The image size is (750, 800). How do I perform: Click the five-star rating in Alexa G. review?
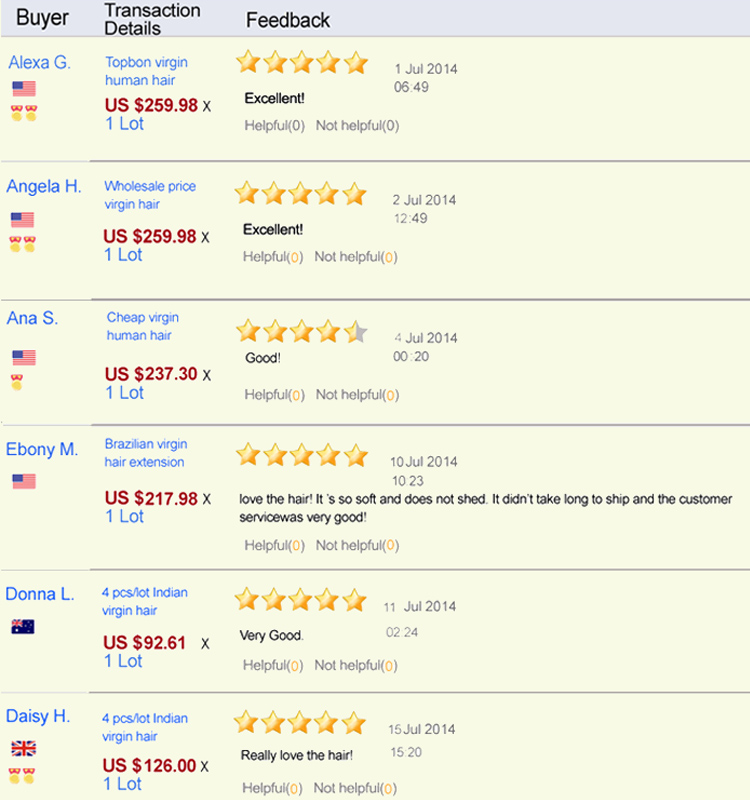tap(302, 62)
